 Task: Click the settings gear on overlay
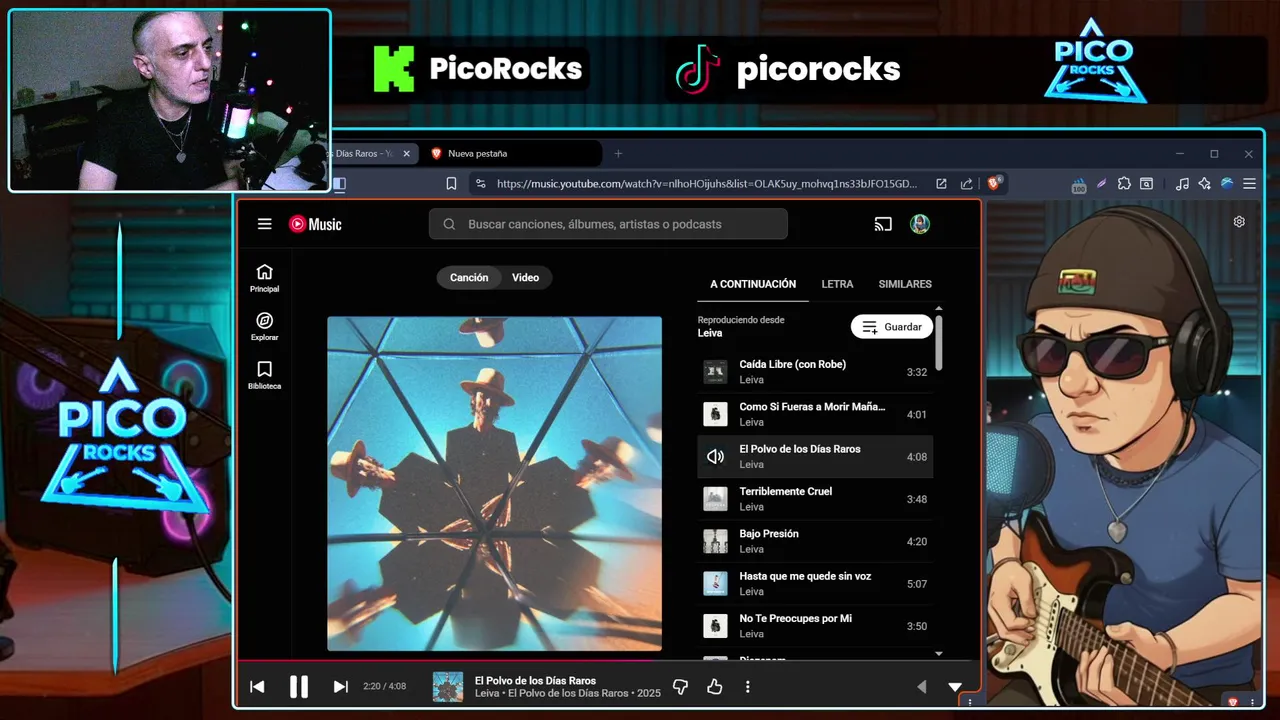click(1239, 222)
